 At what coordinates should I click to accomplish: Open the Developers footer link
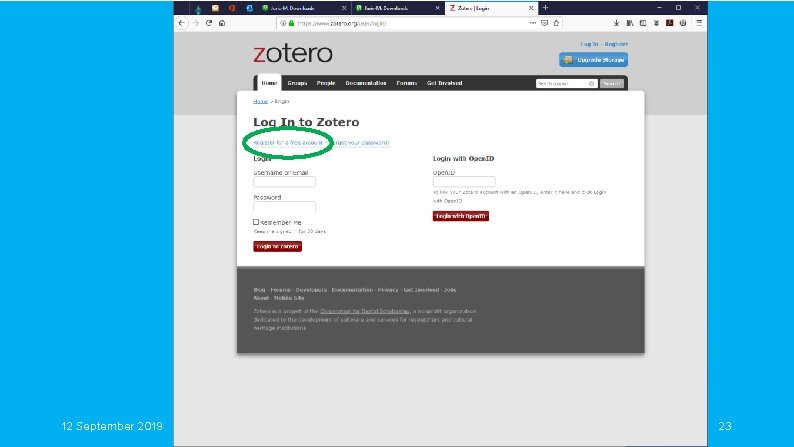point(311,290)
